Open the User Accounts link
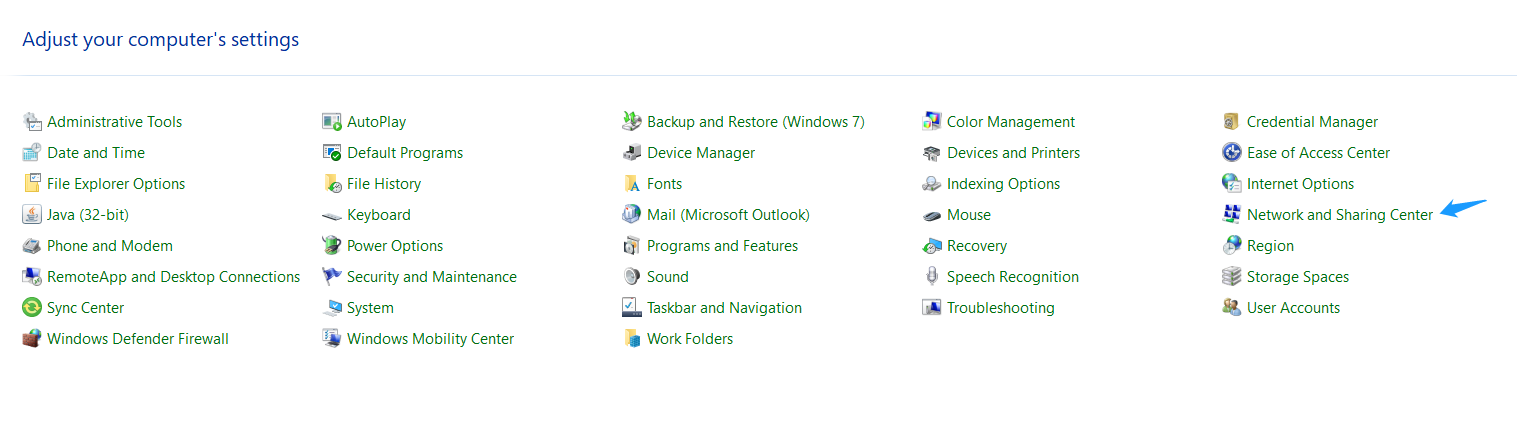This screenshot has width=1517, height=442. pyautogui.click(x=1294, y=308)
